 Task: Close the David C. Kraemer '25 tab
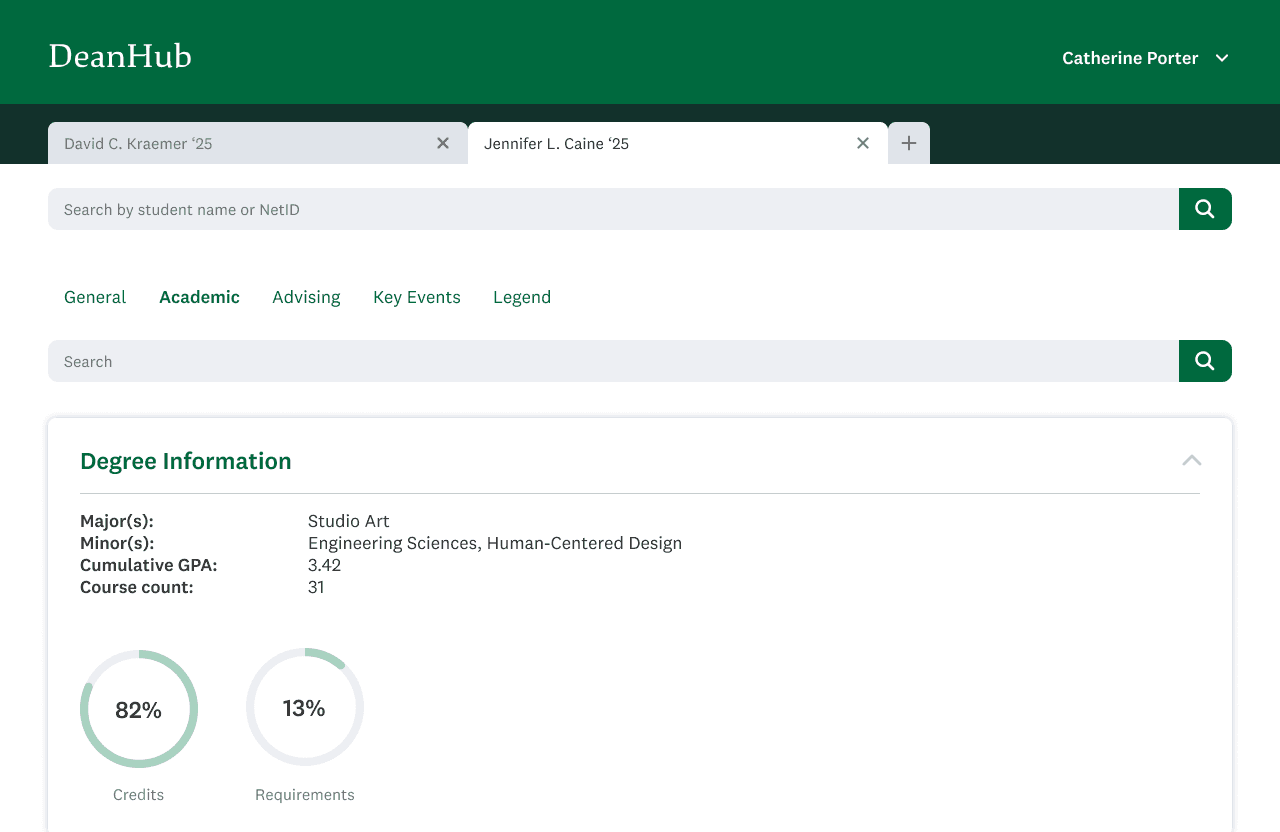443,143
